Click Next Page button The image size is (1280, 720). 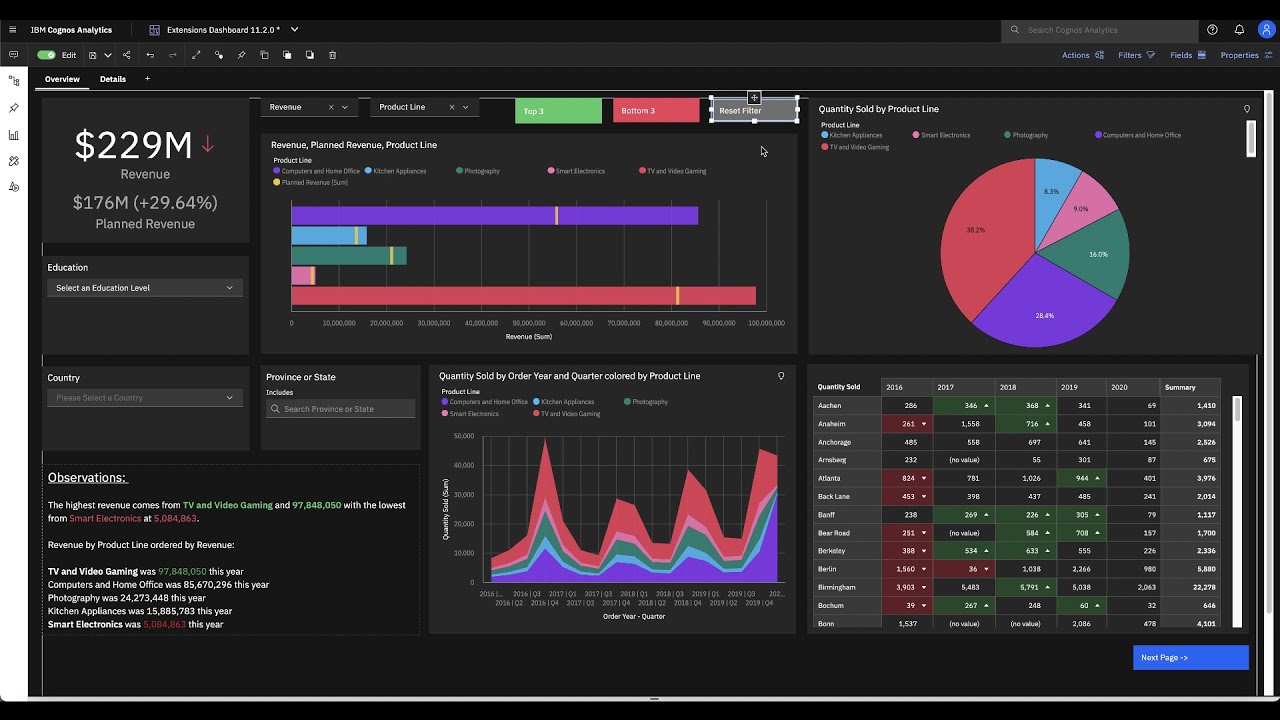(x=1190, y=657)
